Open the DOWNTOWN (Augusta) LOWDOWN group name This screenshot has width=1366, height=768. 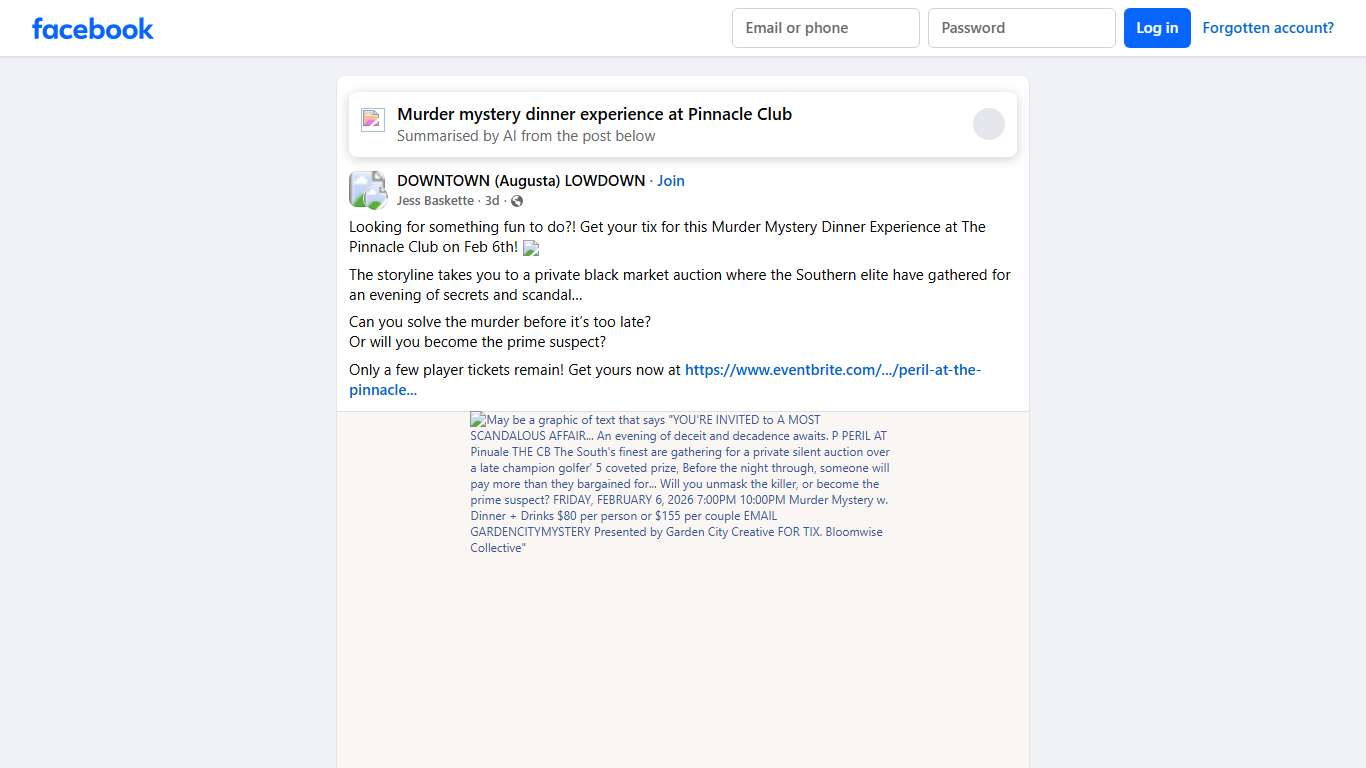tap(521, 181)
